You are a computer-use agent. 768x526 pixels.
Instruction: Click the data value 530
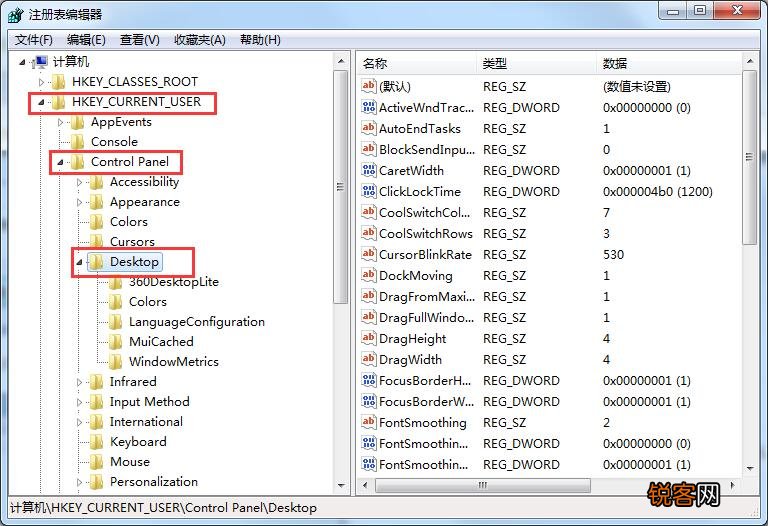[613, 254]
